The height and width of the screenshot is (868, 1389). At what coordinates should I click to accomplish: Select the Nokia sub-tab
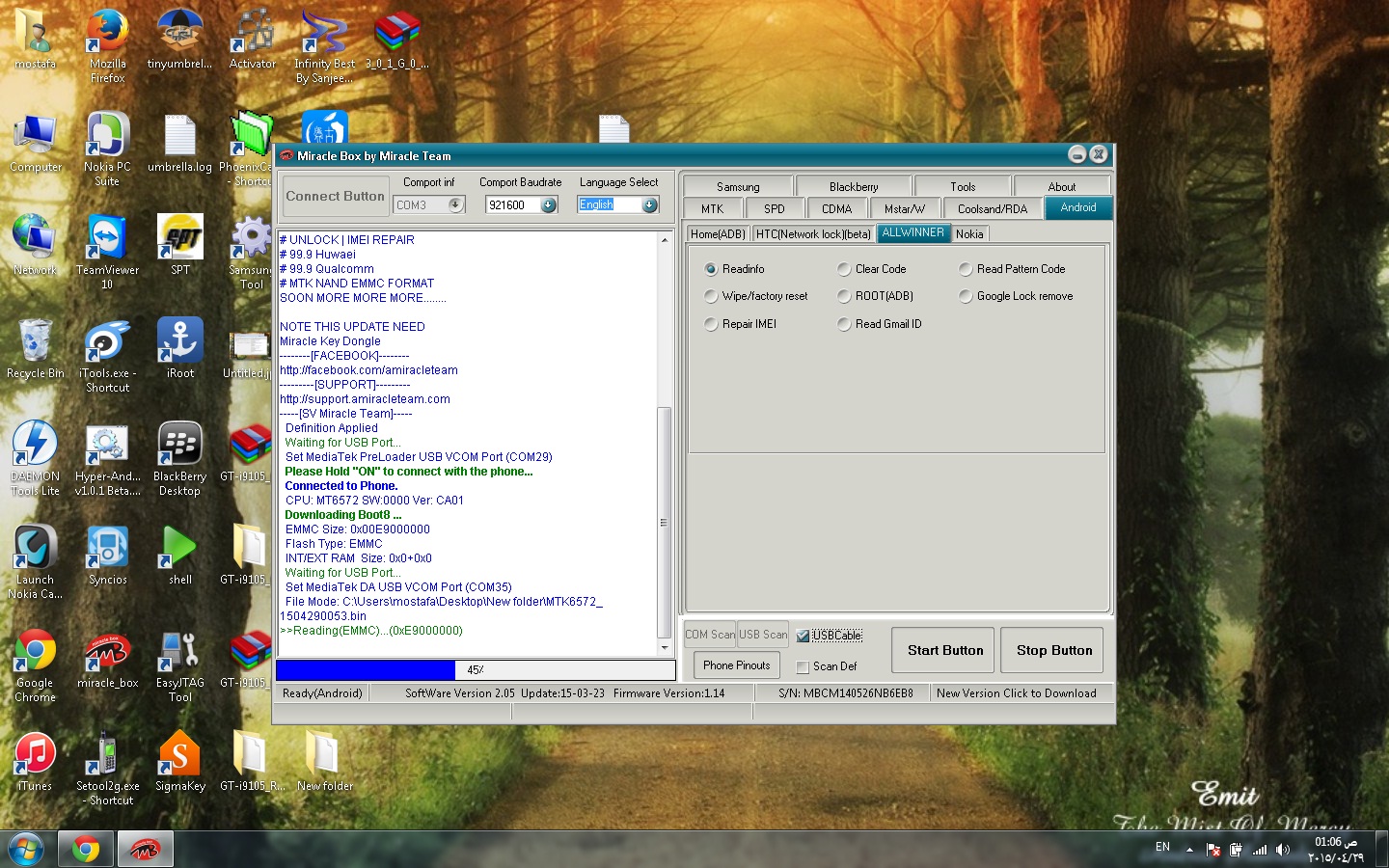(x=969, y=233)
